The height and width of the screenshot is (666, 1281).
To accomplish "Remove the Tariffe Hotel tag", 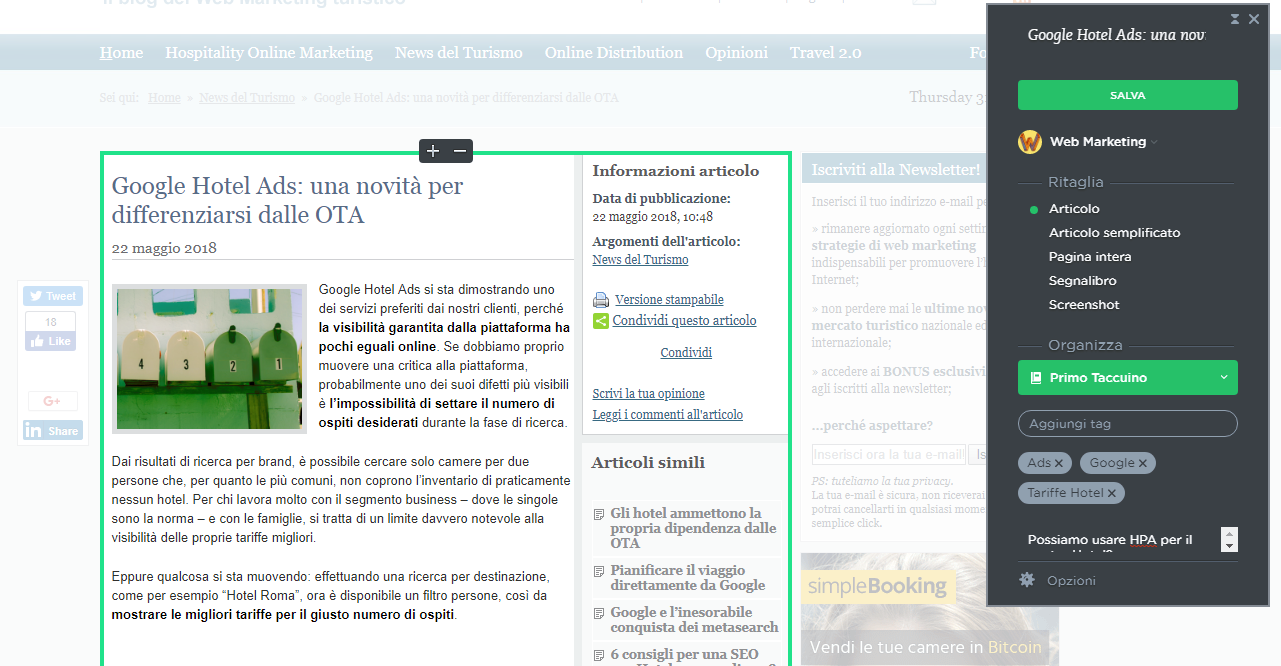I will click(1111, 493).
